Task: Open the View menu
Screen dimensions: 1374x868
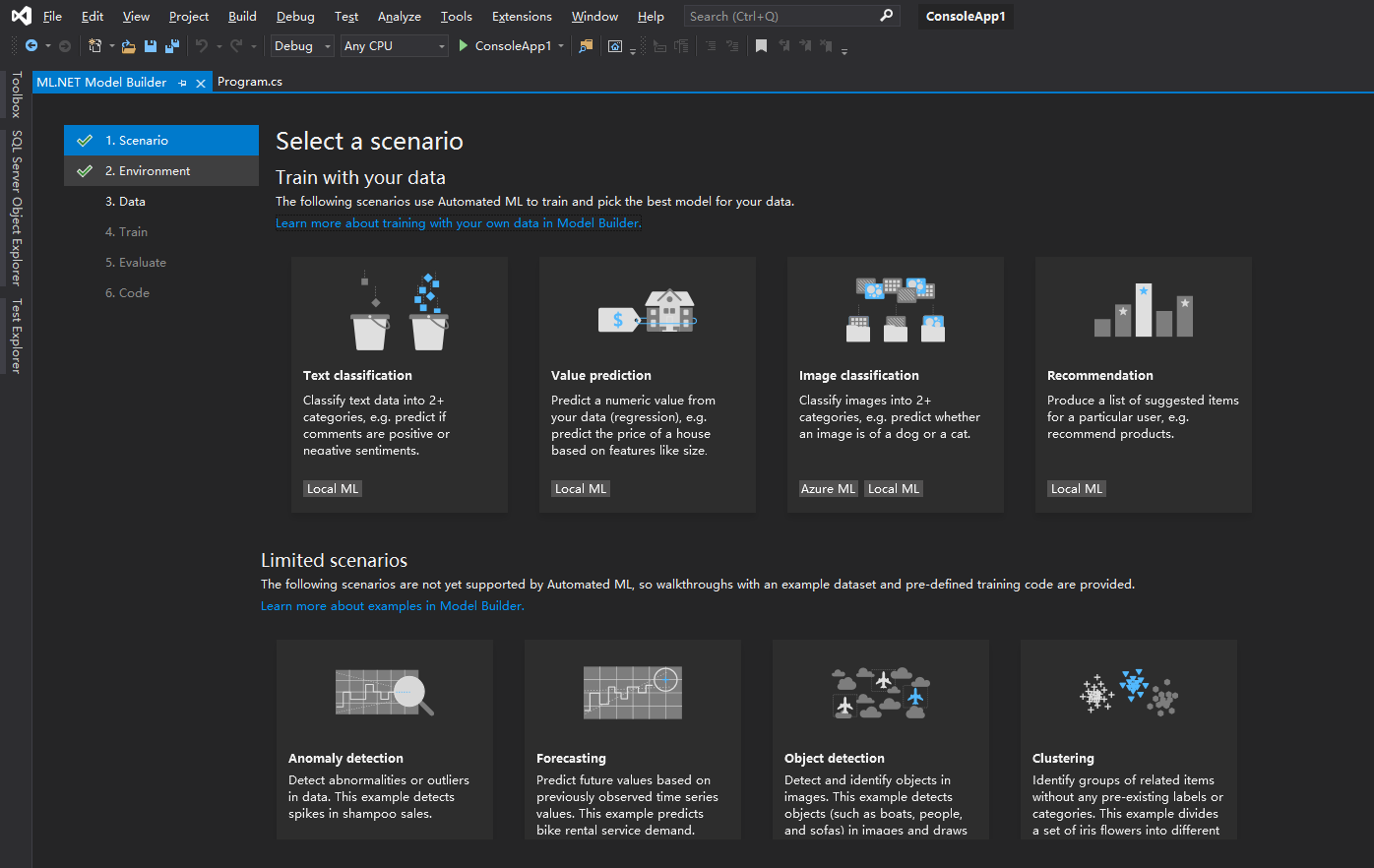Action: click(x=136, y=16)
